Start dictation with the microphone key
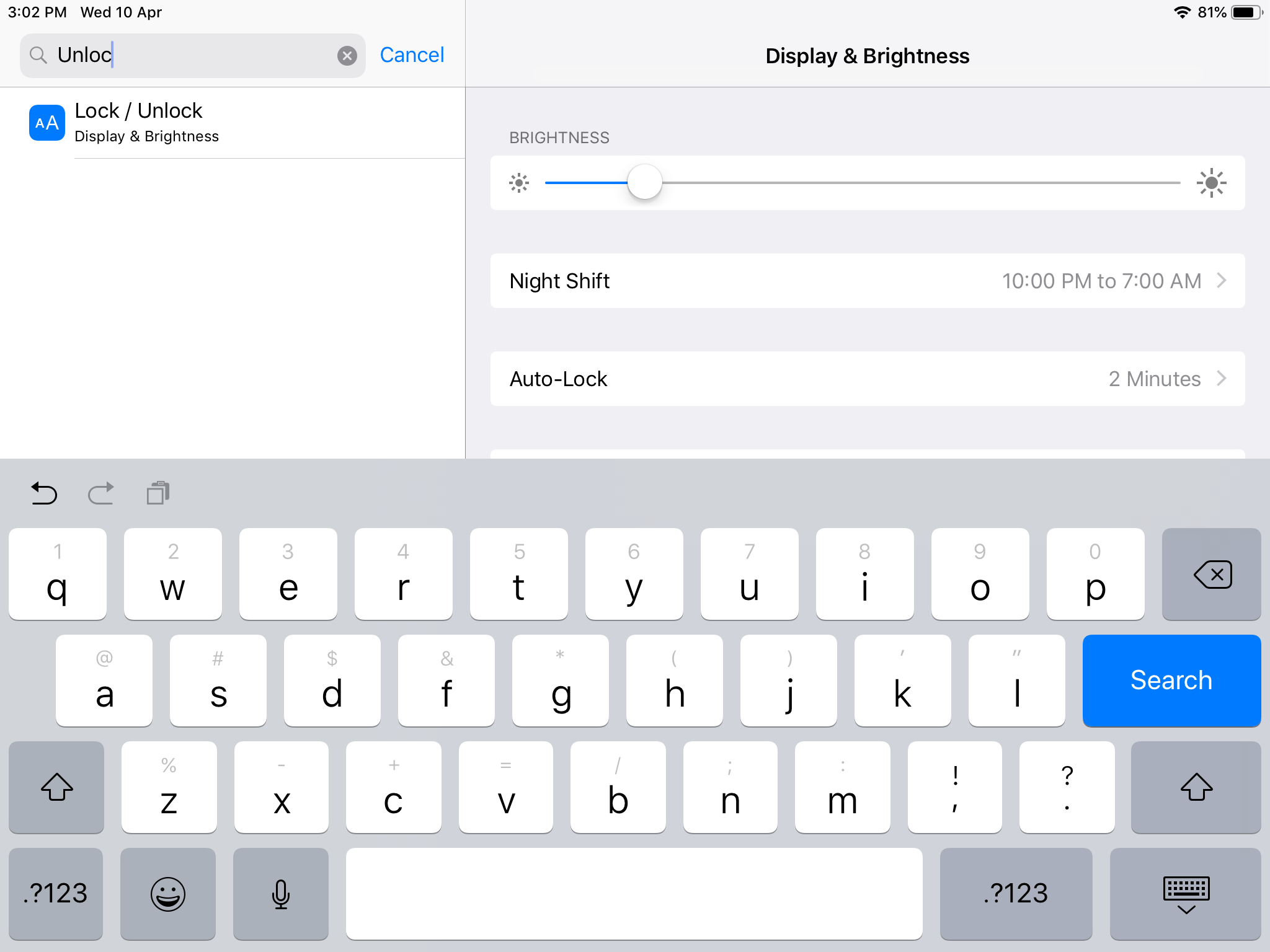This screenshot has height=952, width=1270. (x=280, y=894)
